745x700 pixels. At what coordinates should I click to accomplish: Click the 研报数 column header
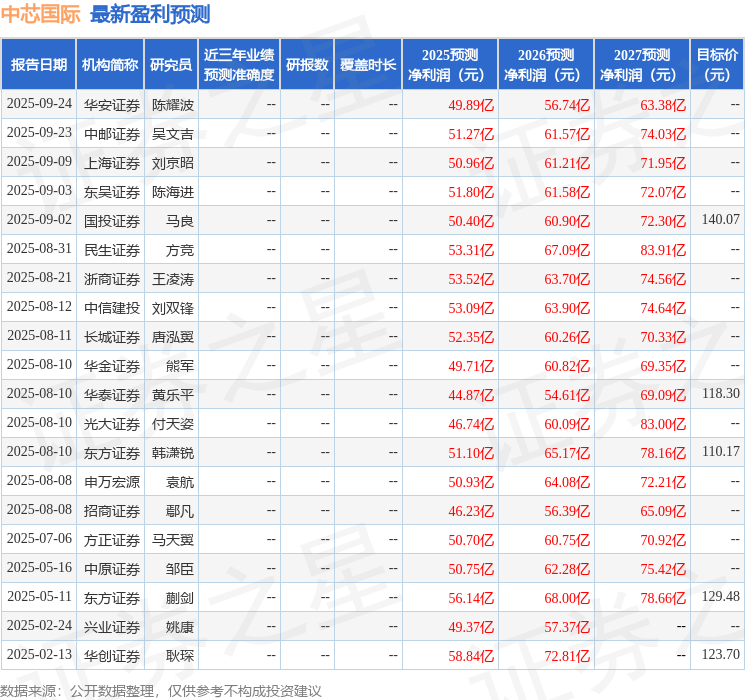[307, 65]
